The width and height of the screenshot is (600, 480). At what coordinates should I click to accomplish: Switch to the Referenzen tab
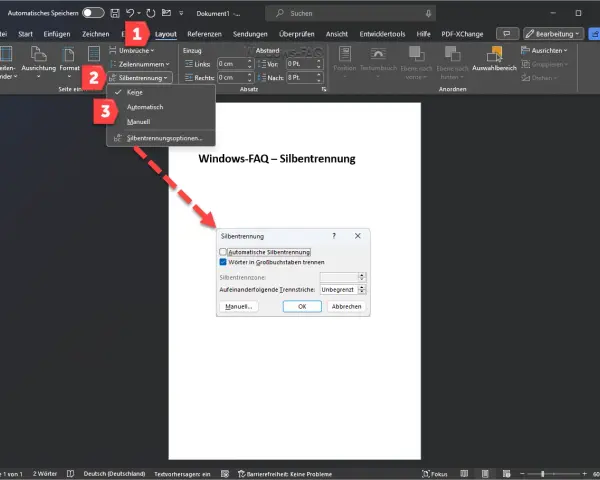click(x=204, y=34)
